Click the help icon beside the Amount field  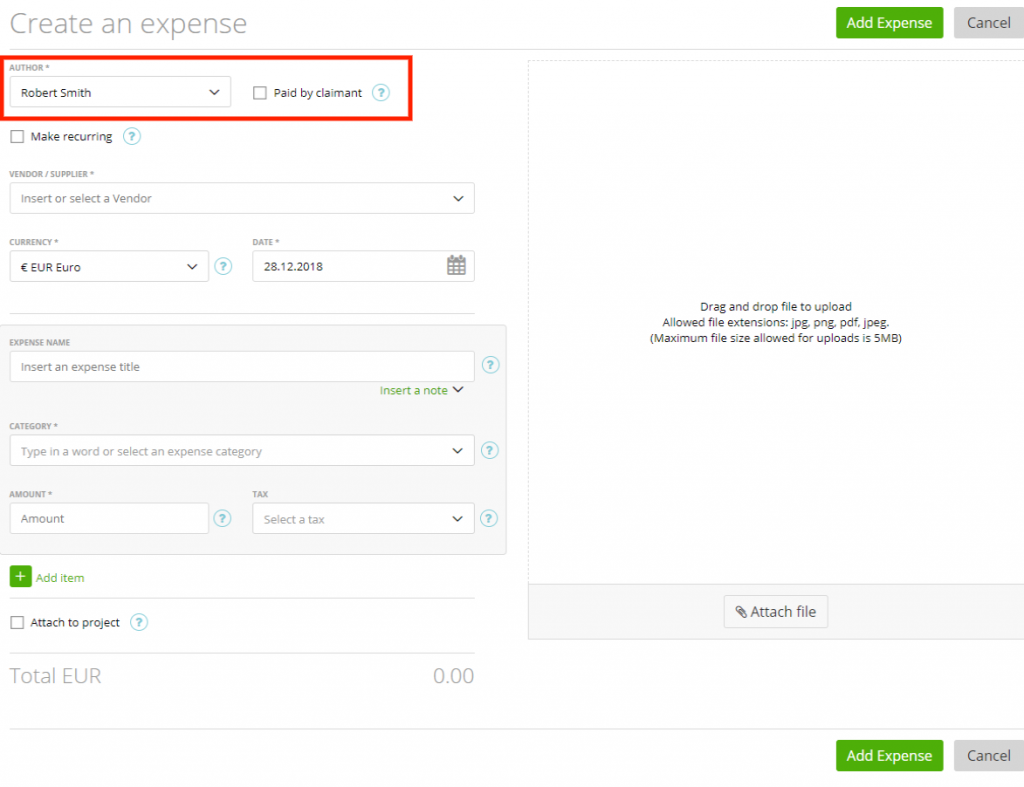point(222,518)
